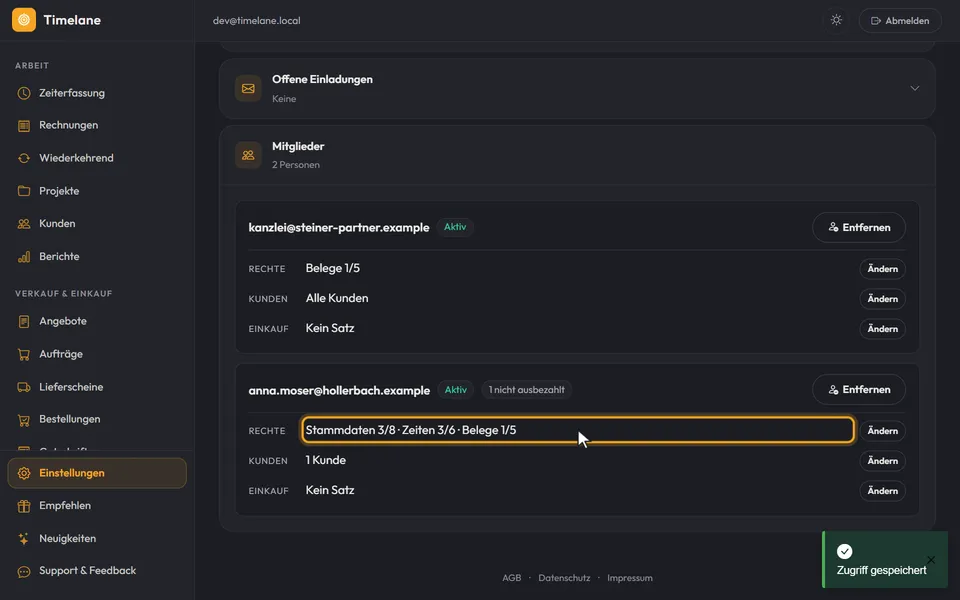Remove member anna.moser@hollerbach.example

859,389
